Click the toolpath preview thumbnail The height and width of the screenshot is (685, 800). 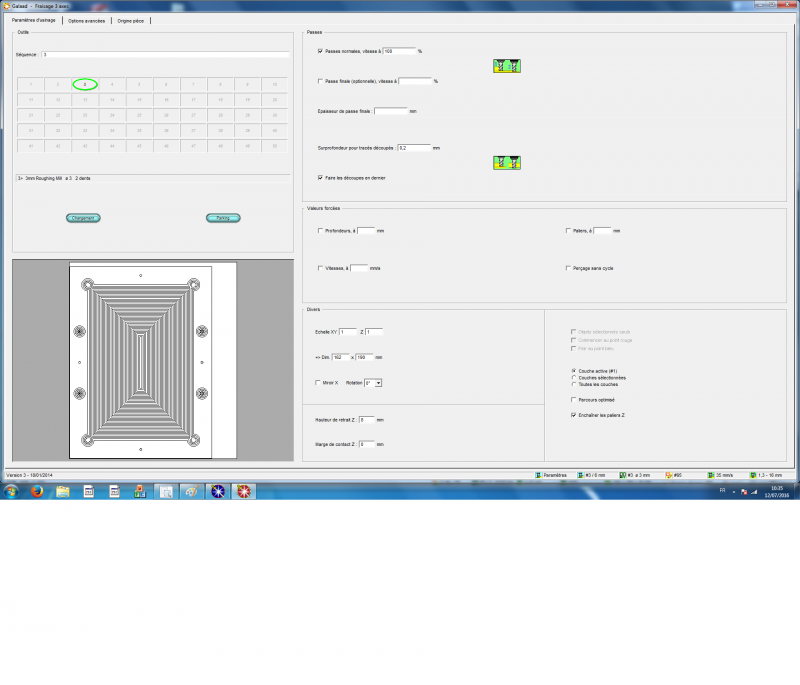141,360
